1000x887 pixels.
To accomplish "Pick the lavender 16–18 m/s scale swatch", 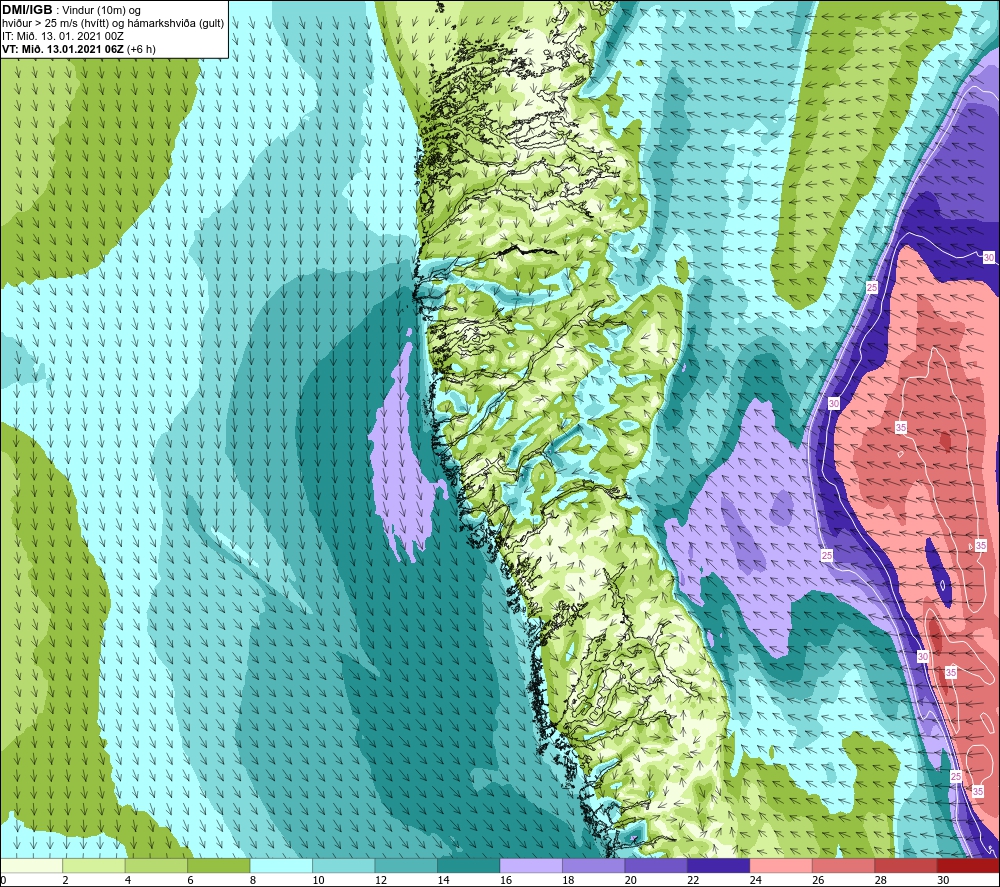I will tap(531, 865).
